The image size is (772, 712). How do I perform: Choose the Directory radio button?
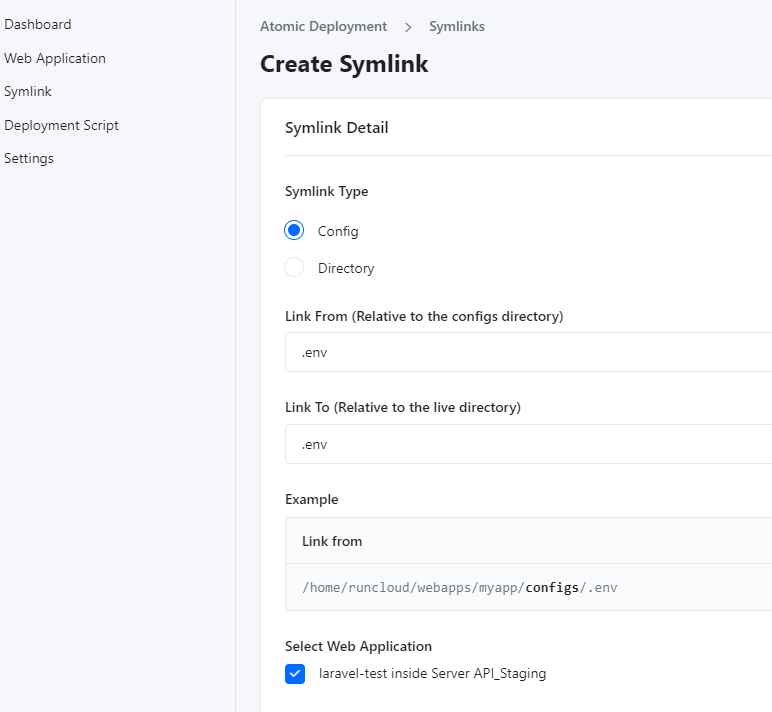pyautogui.click(x=294, y=268)
